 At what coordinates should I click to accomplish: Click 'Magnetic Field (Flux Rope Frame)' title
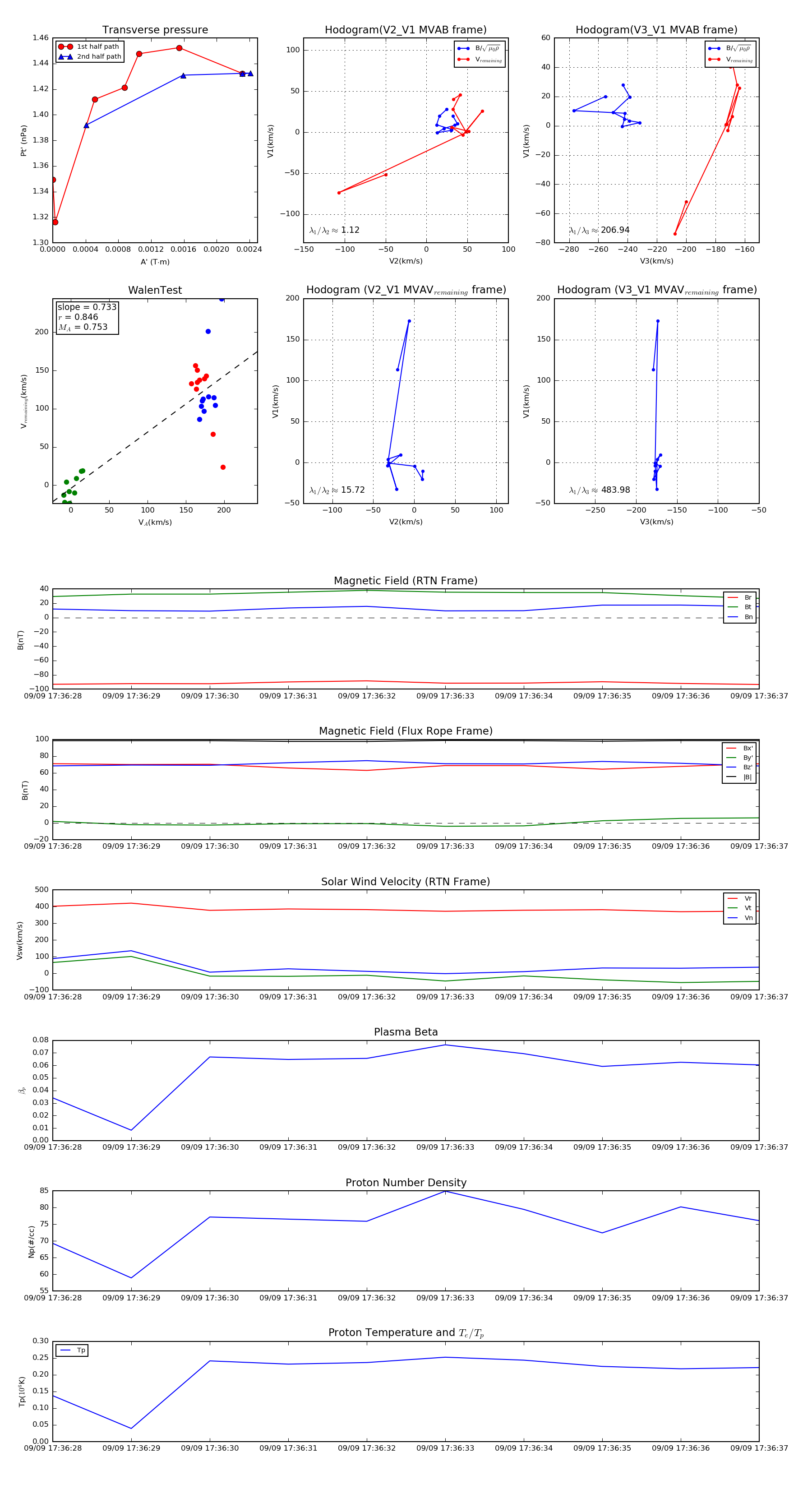click(x=406, y=731)
